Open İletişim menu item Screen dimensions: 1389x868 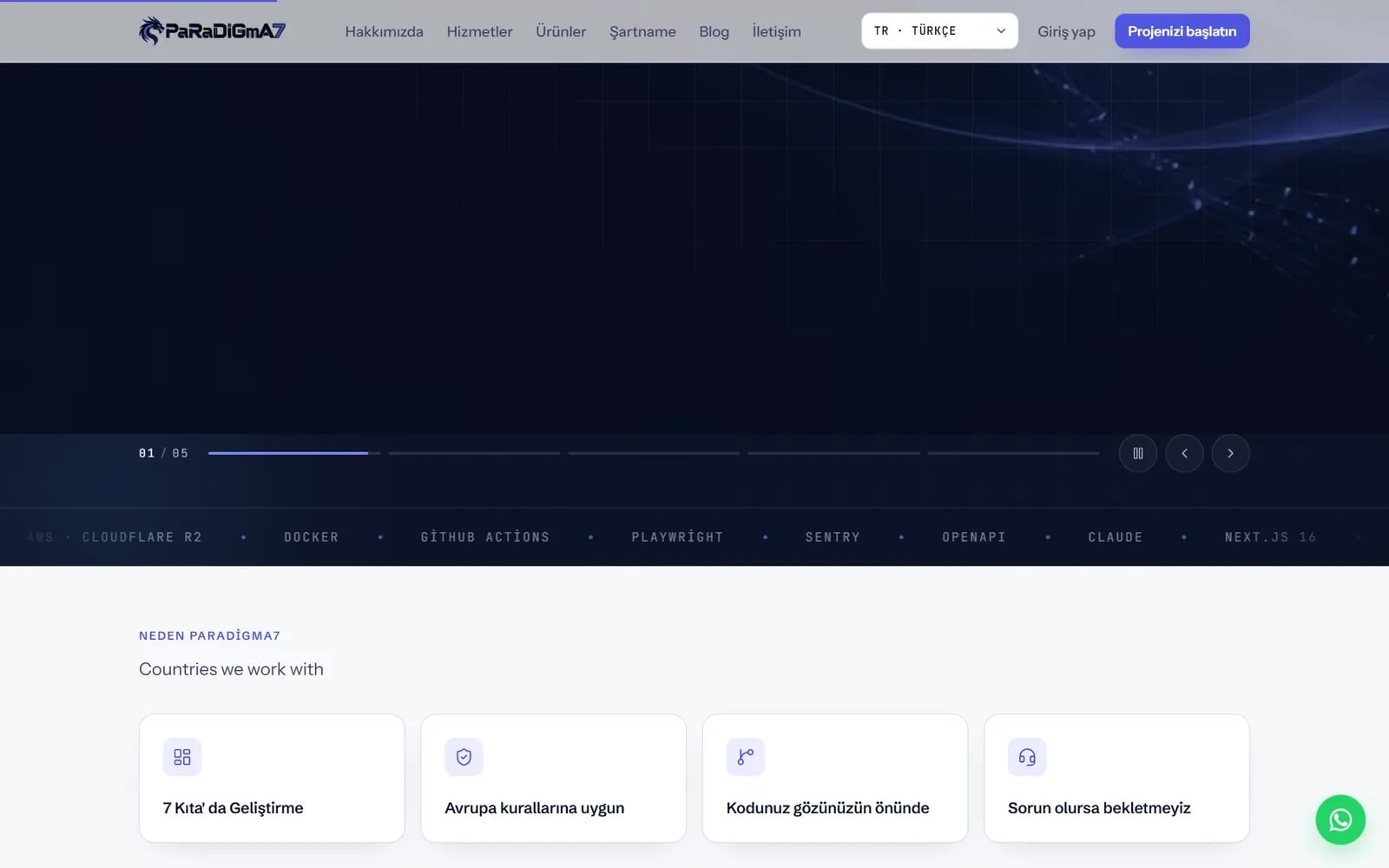(x=776, y=31)
